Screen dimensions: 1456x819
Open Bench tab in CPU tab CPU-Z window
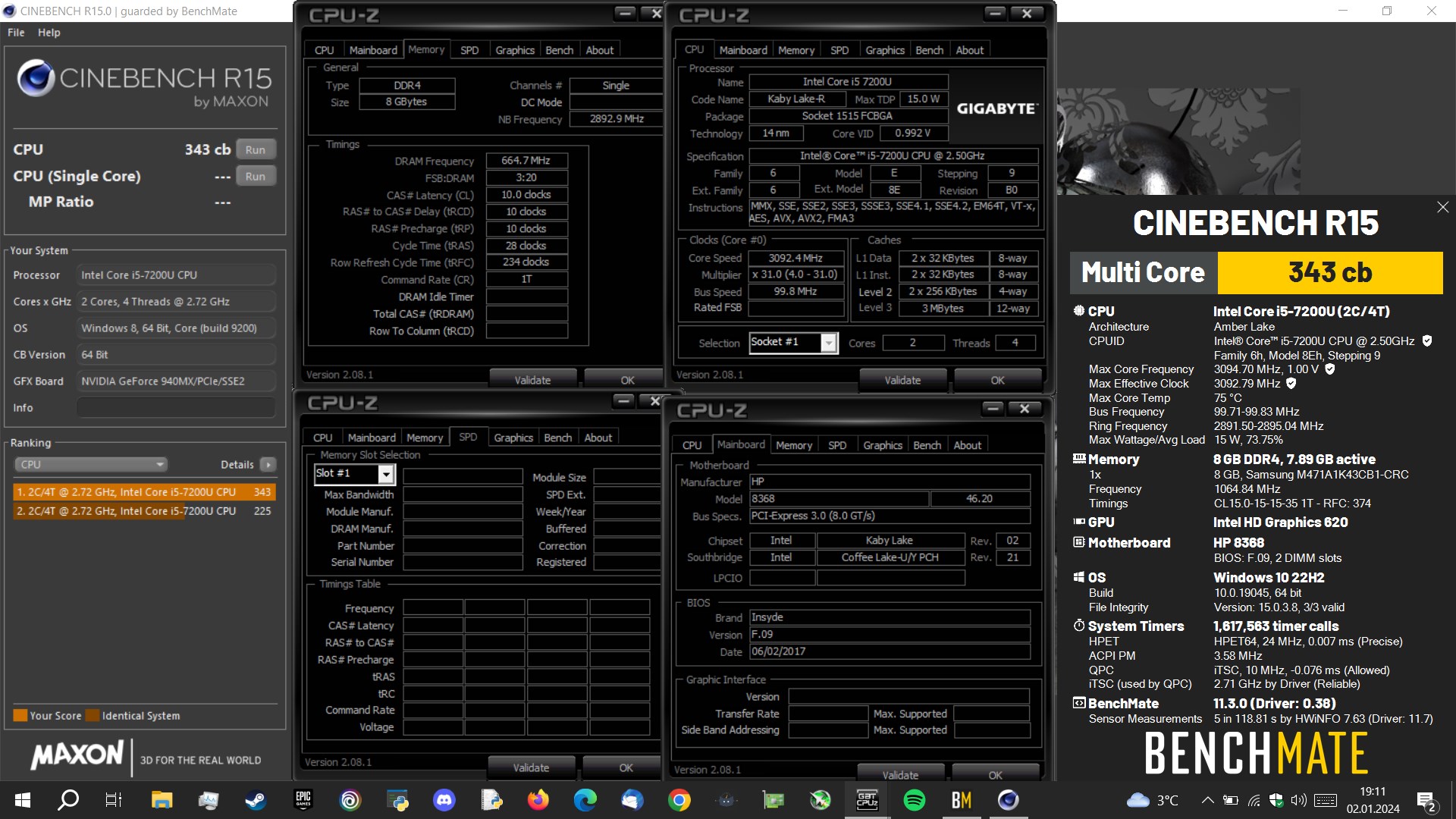(x=929, y=50)
